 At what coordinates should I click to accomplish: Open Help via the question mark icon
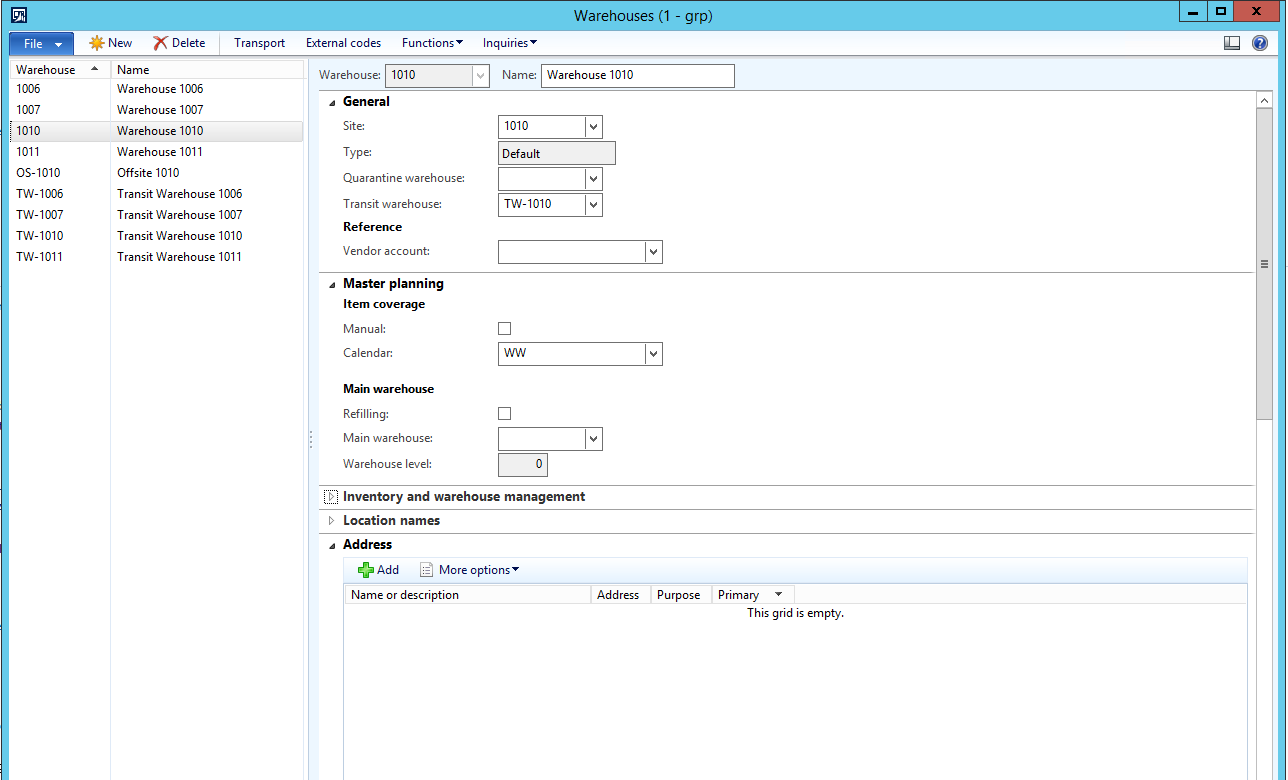coord(1258,42)
